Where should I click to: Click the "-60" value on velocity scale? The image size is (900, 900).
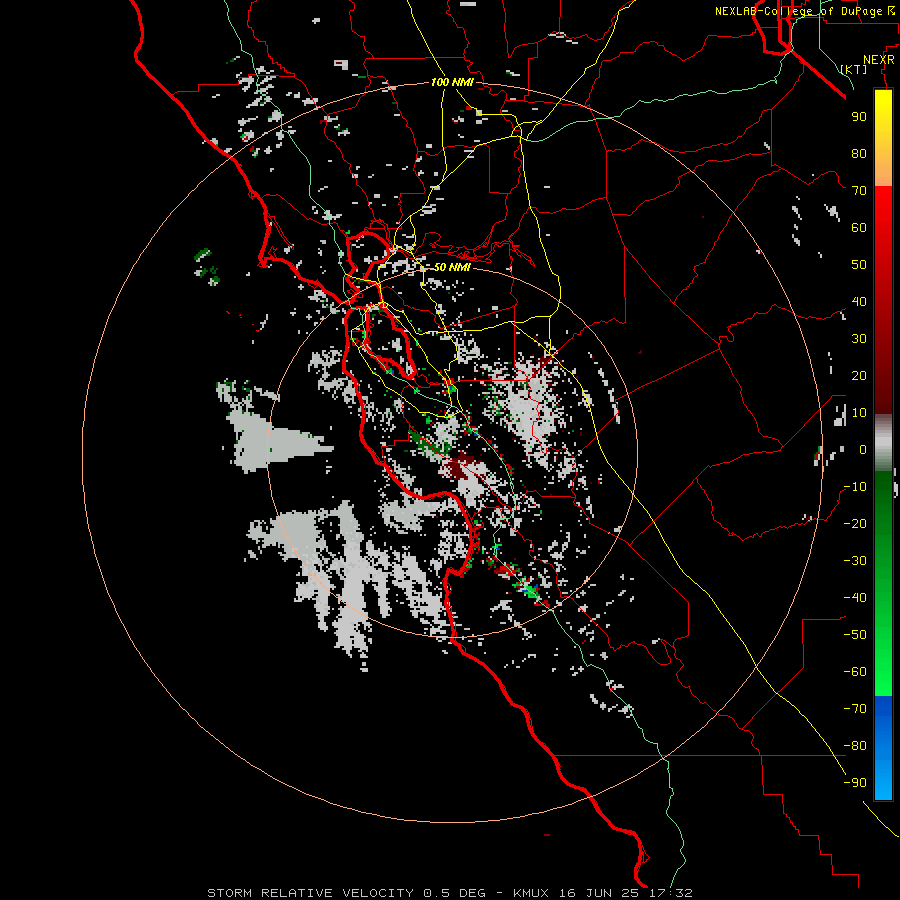(x=855, y=672)
